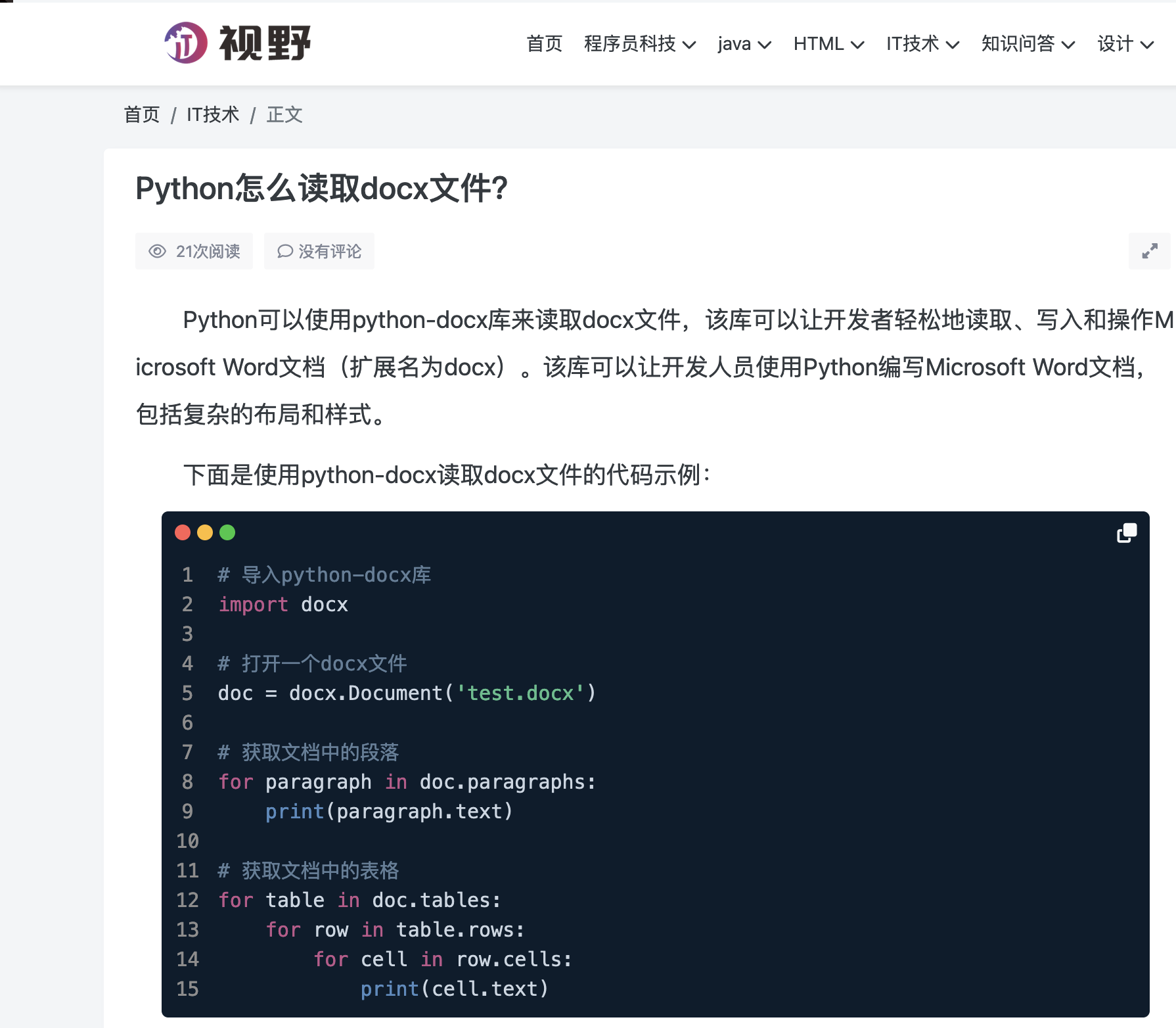Click the comment '# 导入python-docx库'
The width and height of the screenshot is (1176, 1028).
click(325, 575)
